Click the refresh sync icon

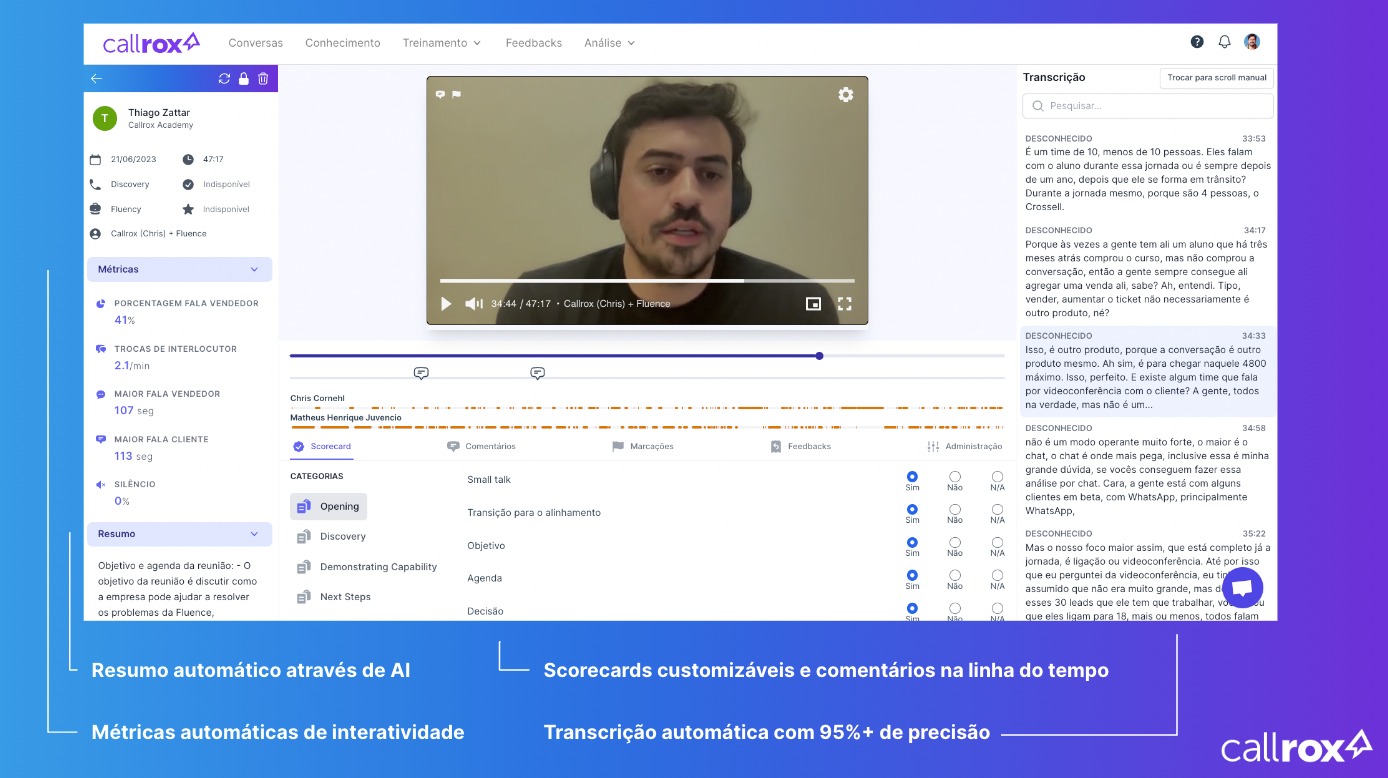(x=224, y=78)
